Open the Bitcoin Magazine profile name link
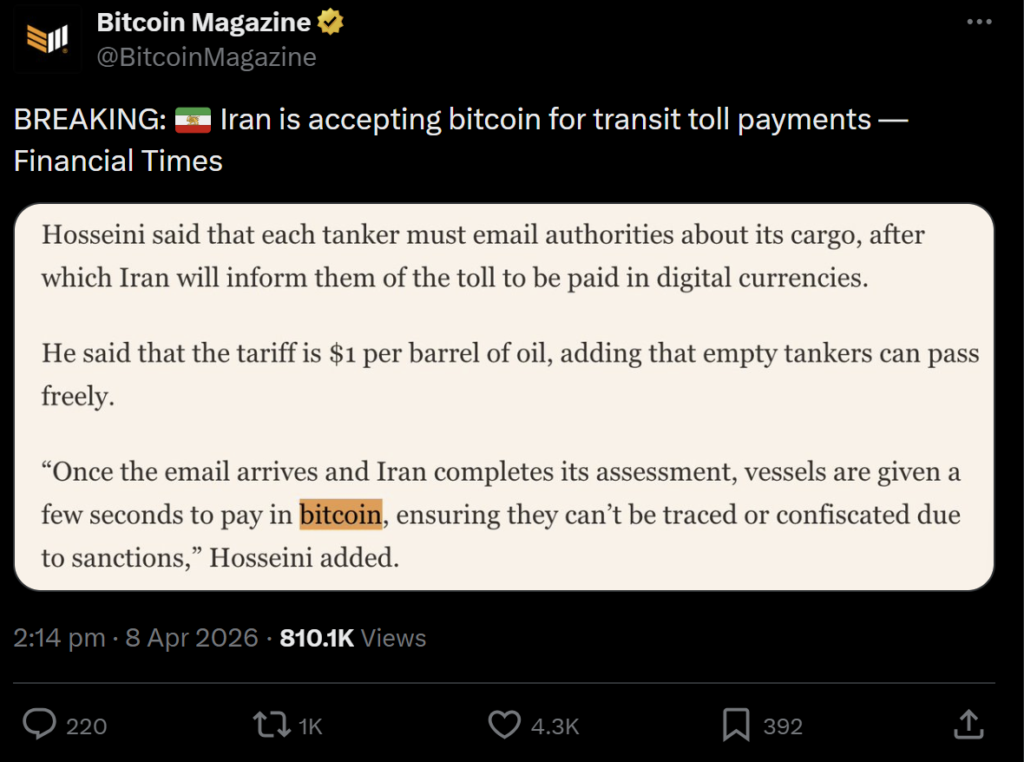The image size is (1024, 762). point(200,21)
